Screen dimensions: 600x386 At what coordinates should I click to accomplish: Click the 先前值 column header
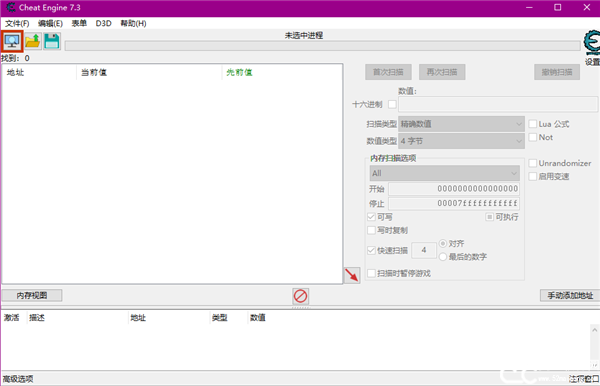point(282,72)
